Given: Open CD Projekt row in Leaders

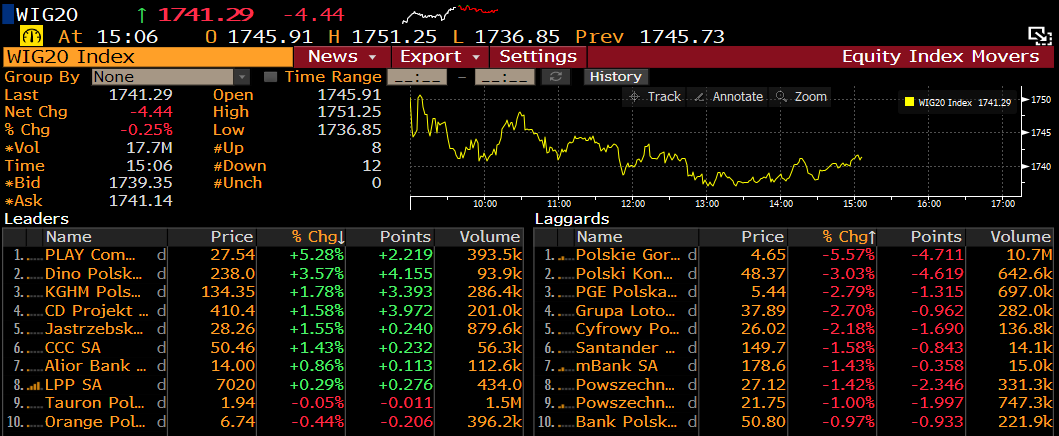Looking at the screenshot, I should click(x=97, y=311).
